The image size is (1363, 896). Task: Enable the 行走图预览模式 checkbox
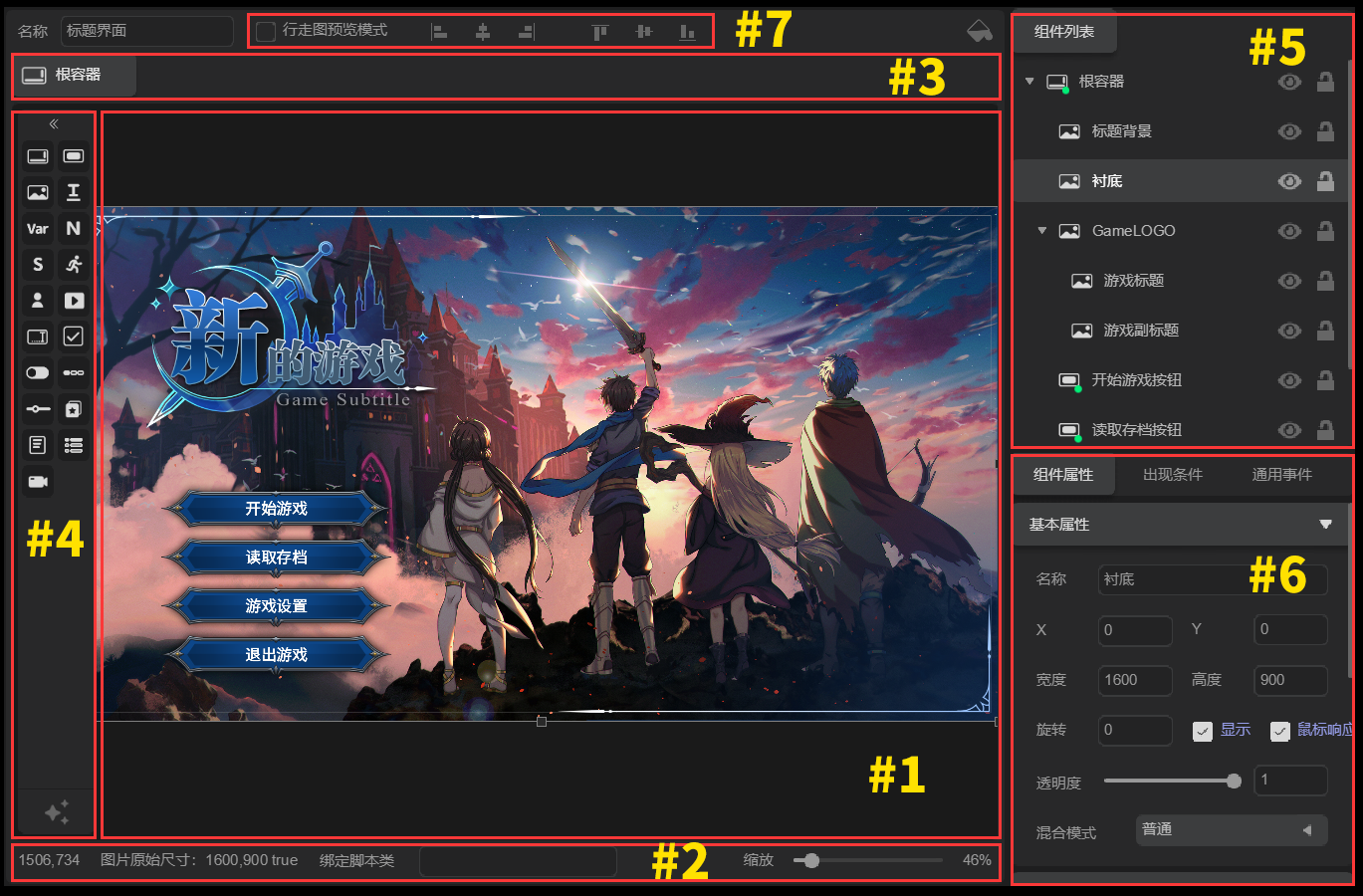[266, 32]
